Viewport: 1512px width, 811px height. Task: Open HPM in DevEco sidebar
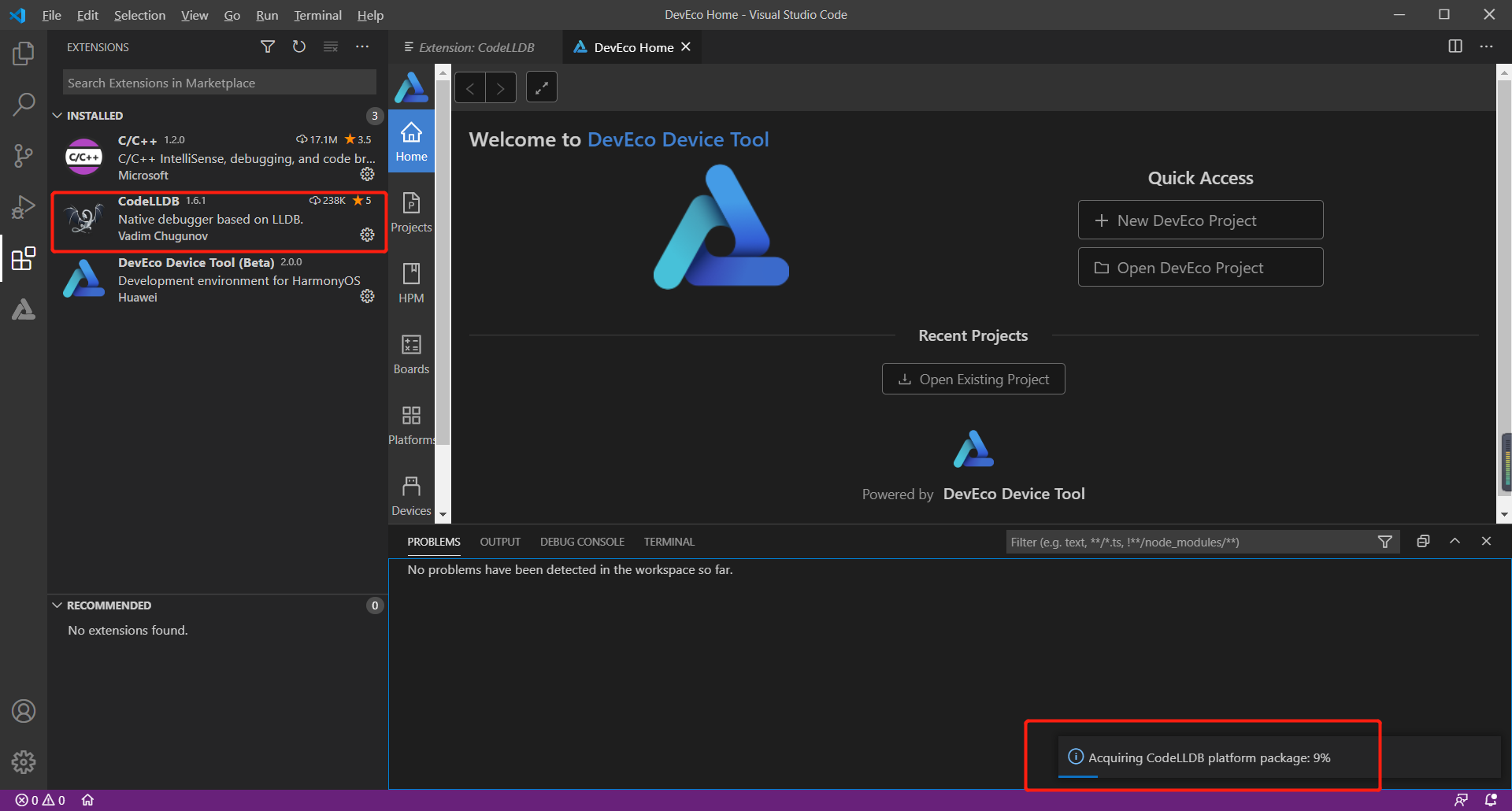411,283
